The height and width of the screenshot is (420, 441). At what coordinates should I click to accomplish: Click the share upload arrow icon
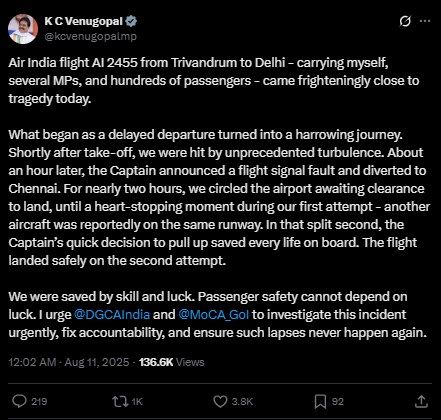click(x=421, y=401)
